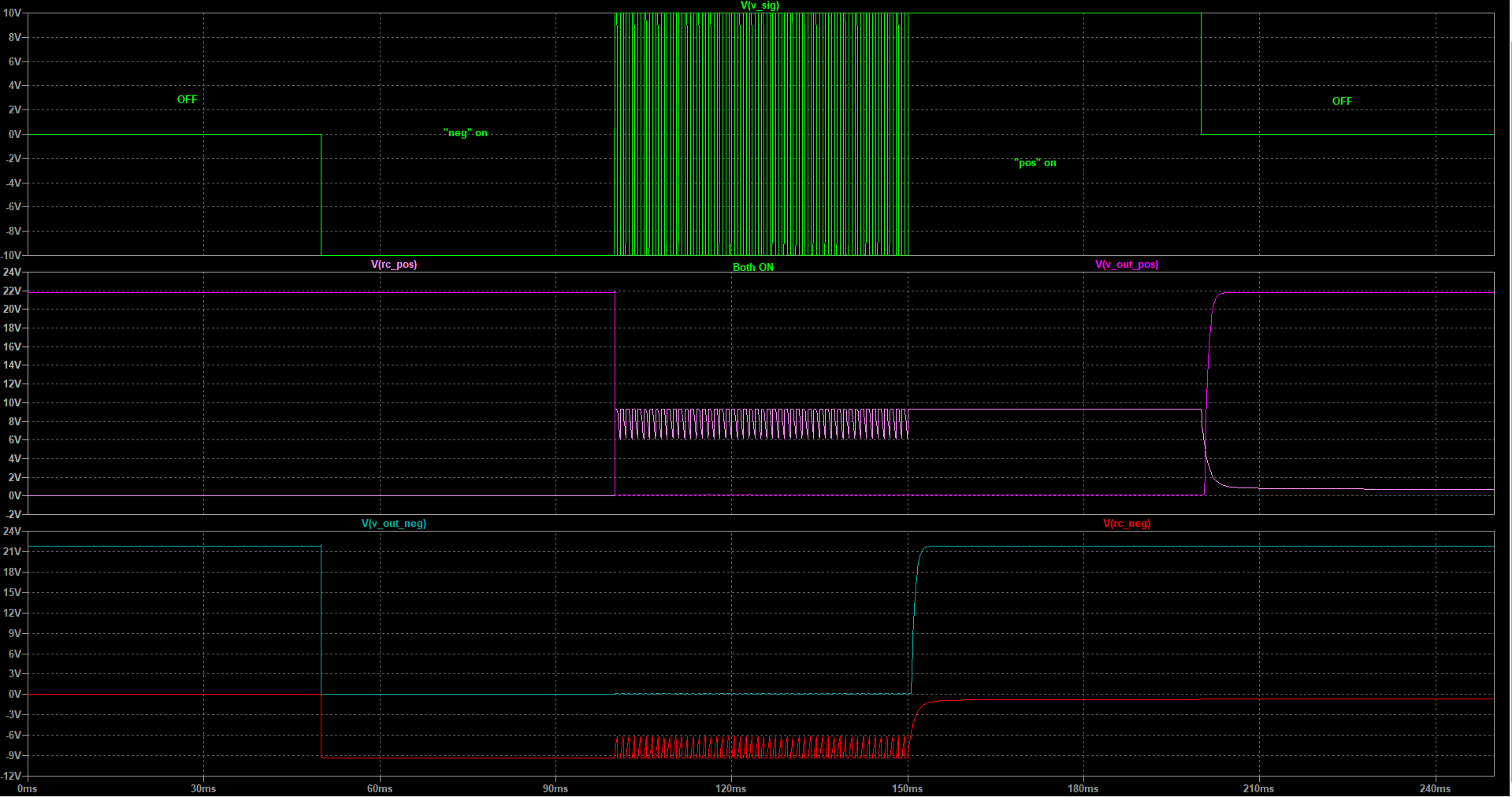Select the V(v_out_neg) trace label

[394, 524]
